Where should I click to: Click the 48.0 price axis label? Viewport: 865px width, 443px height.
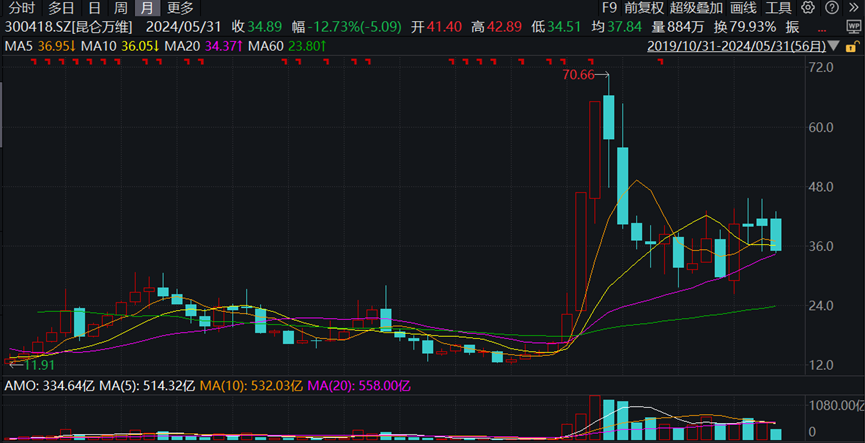point(821,187)
